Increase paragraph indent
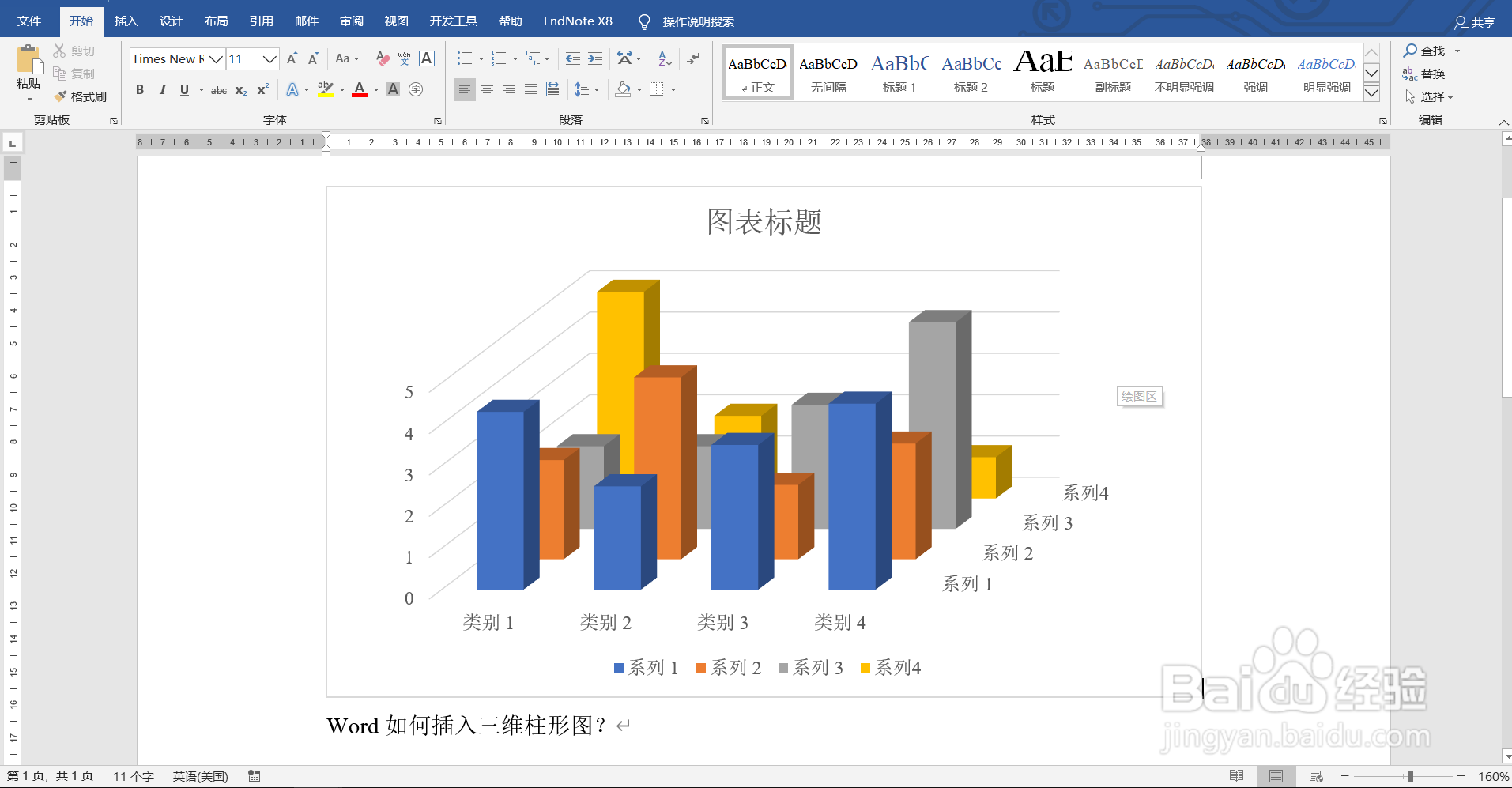Viewport: 1512px width, 788px height. (x=595, y=58)
